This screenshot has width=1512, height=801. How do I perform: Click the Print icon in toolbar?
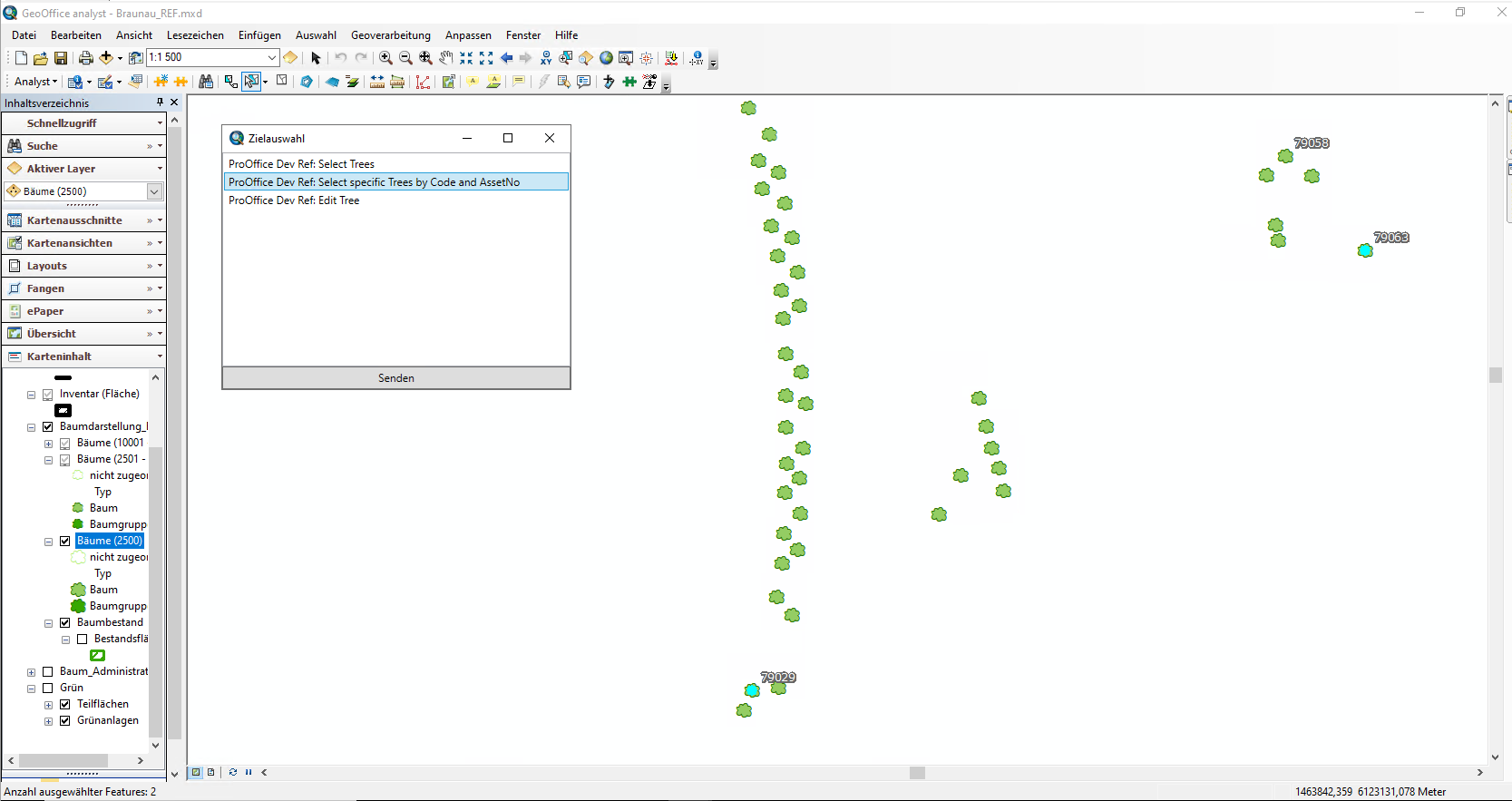tap(85, 58)
